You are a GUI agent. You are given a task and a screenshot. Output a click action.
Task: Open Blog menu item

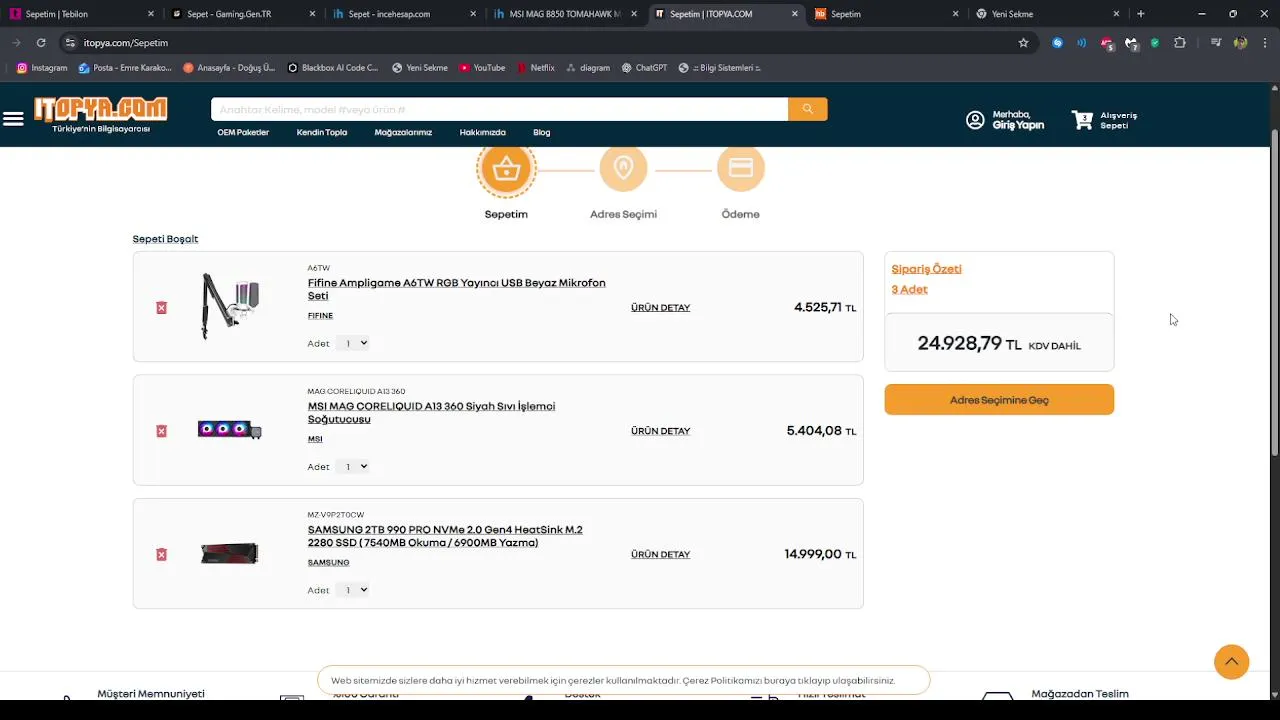pos(542,133)
